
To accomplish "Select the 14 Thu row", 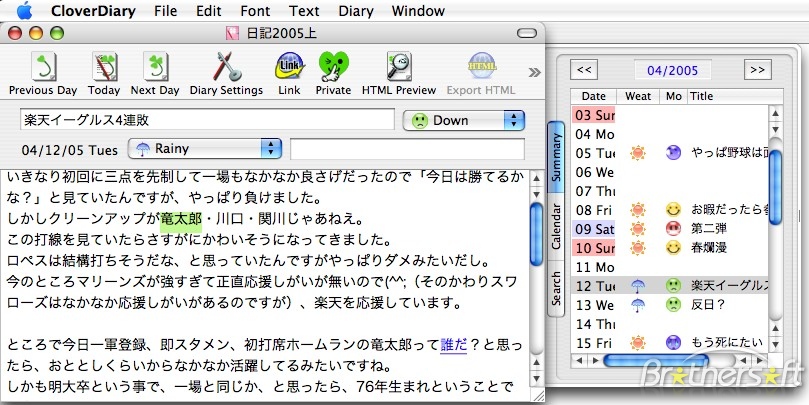I will click(670, 323).
